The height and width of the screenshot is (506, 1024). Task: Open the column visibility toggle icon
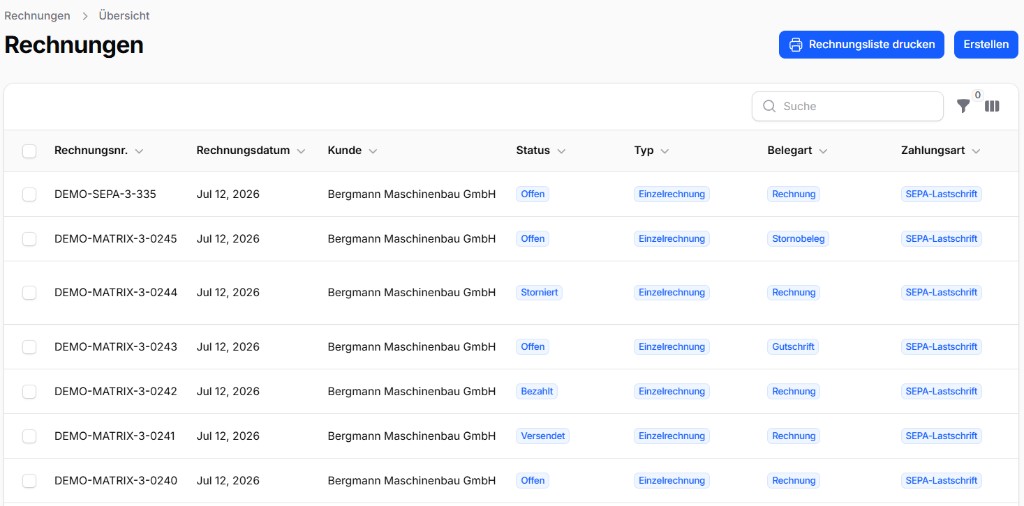[x=992, y=106]
